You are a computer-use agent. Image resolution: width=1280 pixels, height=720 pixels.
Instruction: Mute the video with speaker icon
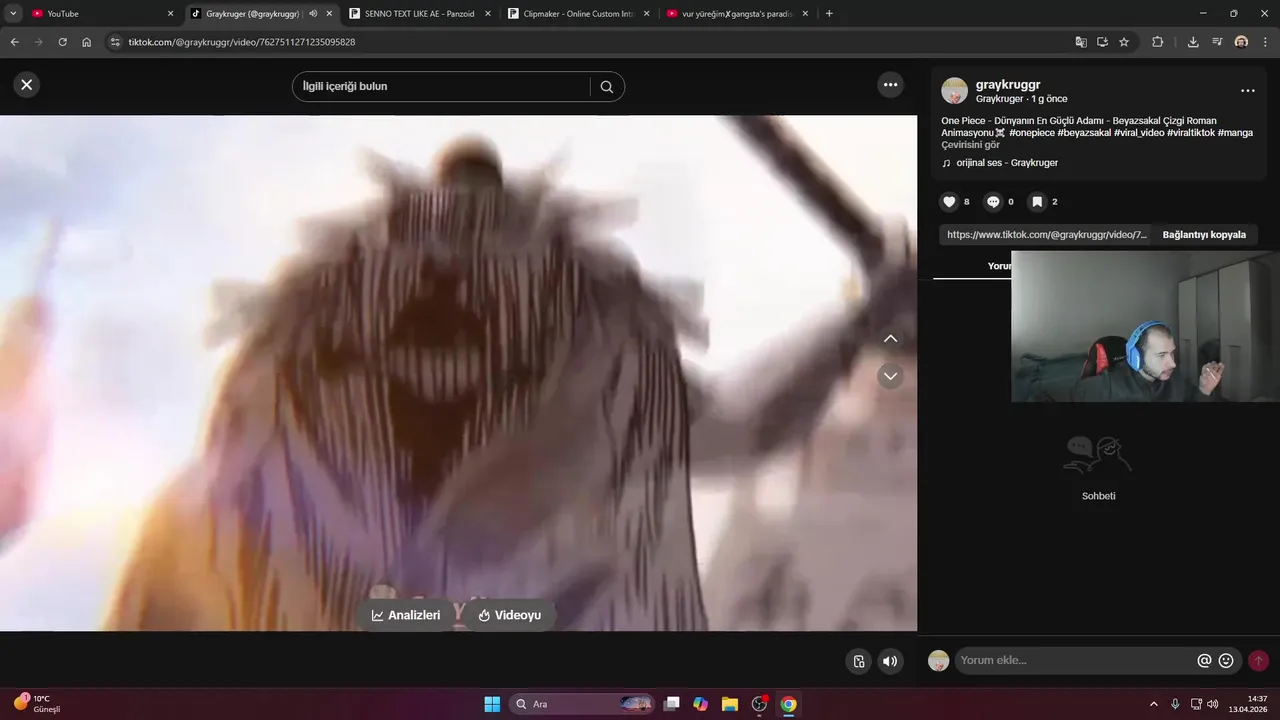click(889, 661)
